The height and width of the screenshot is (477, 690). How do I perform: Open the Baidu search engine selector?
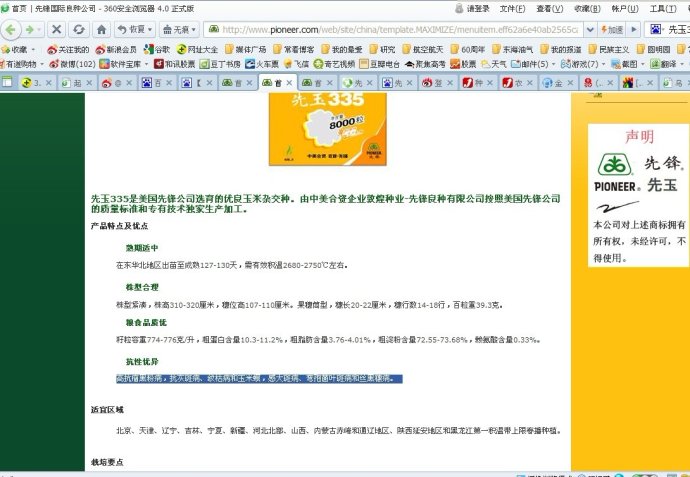[657, 29]
